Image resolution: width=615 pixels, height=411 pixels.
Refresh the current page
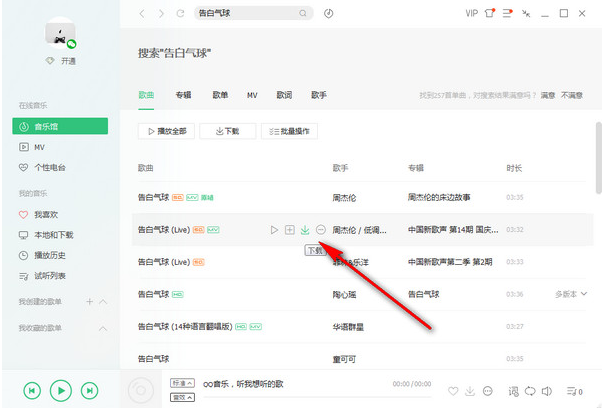pos(180,14)
